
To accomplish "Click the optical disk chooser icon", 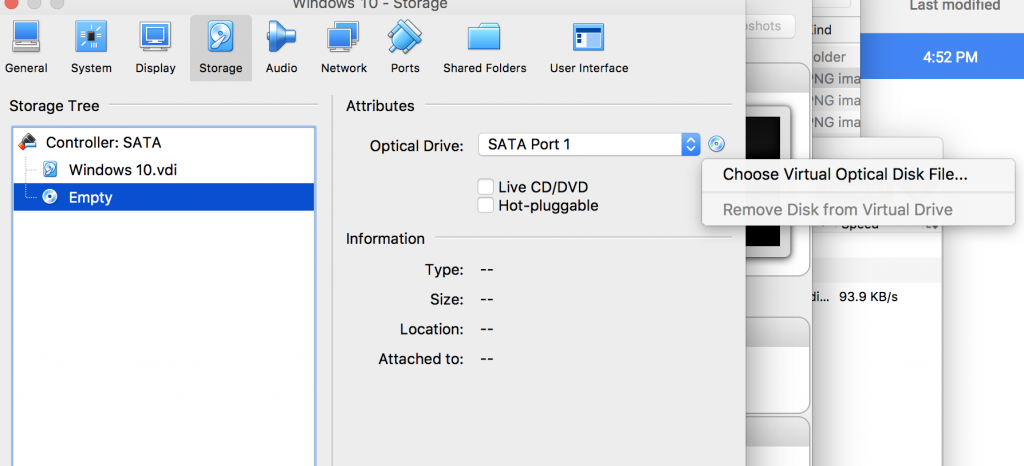I will pos(716,144).
